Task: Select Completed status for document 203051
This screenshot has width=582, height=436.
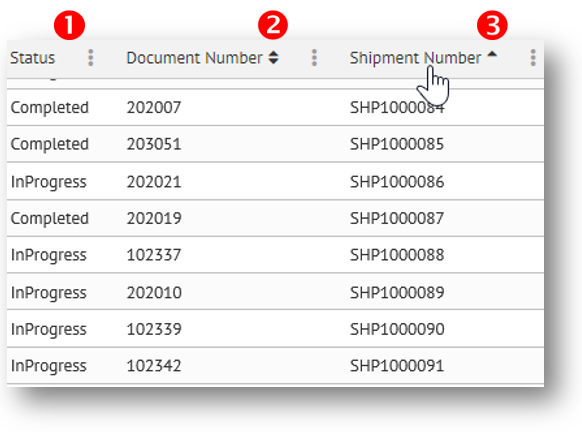Action: [x=49, y=145]
